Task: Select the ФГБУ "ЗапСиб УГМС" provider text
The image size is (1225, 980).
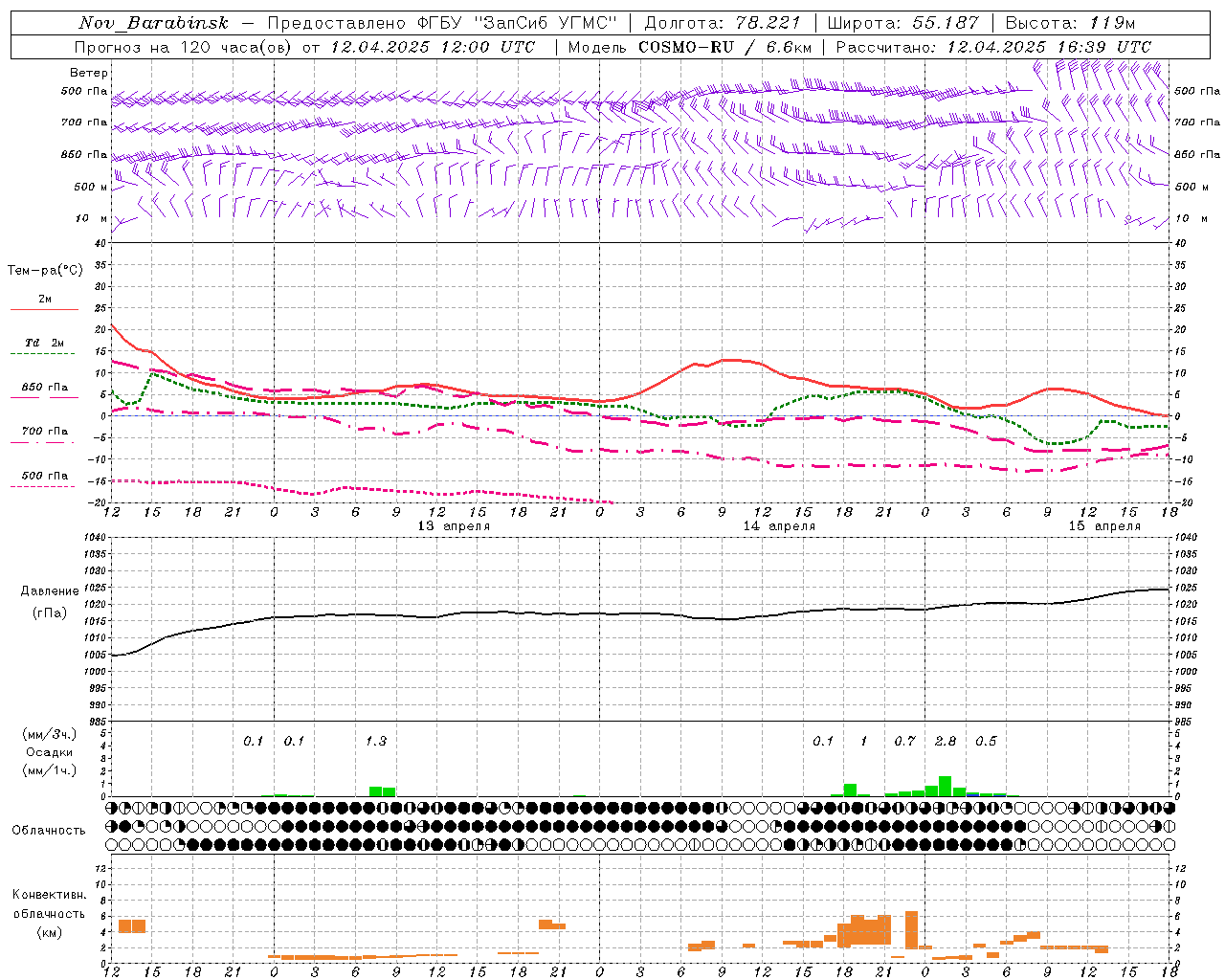Action: click(518, 23)
